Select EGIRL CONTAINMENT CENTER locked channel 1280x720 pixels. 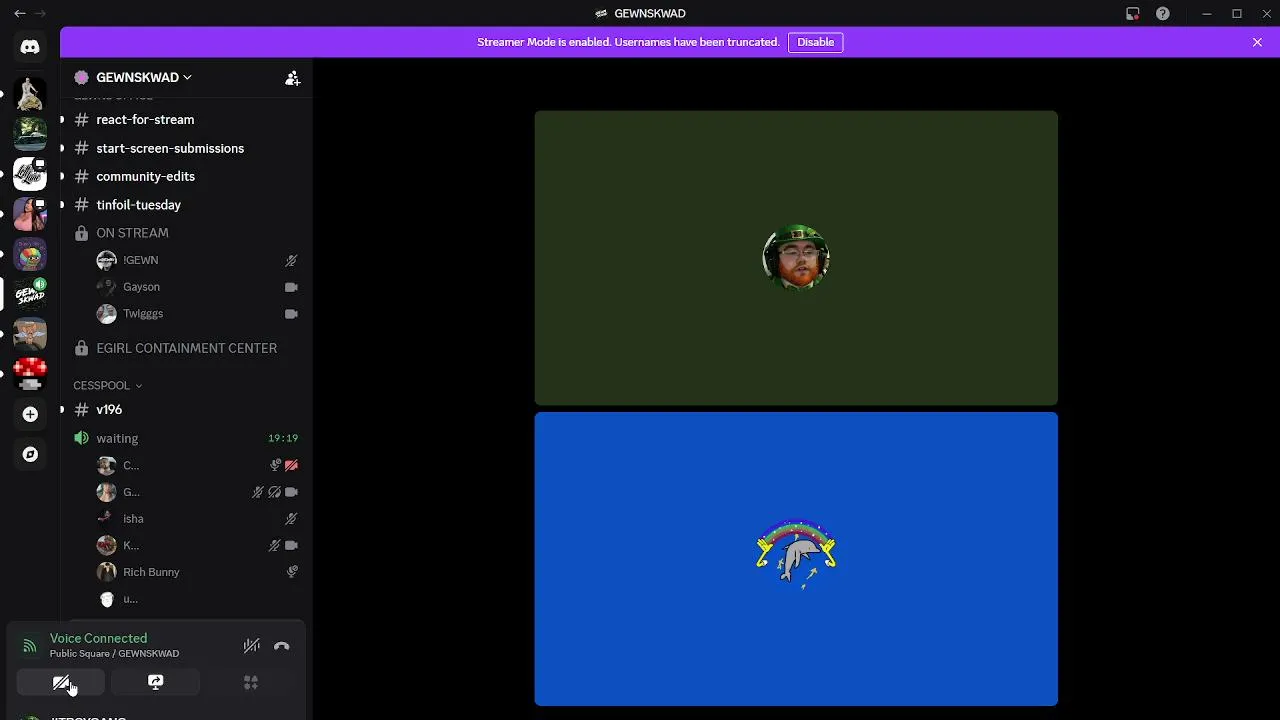point(185,348)
